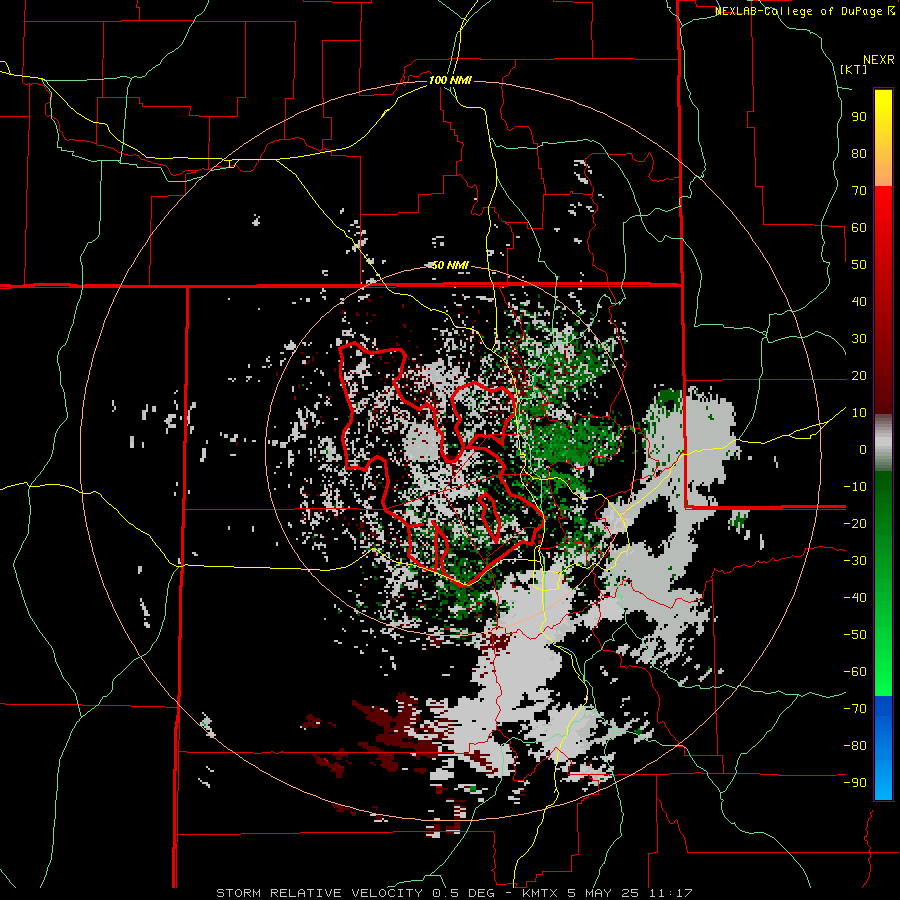Click the -20 label on the velocity scale
This screenshot has width=900, height=900.
(855, 523)
